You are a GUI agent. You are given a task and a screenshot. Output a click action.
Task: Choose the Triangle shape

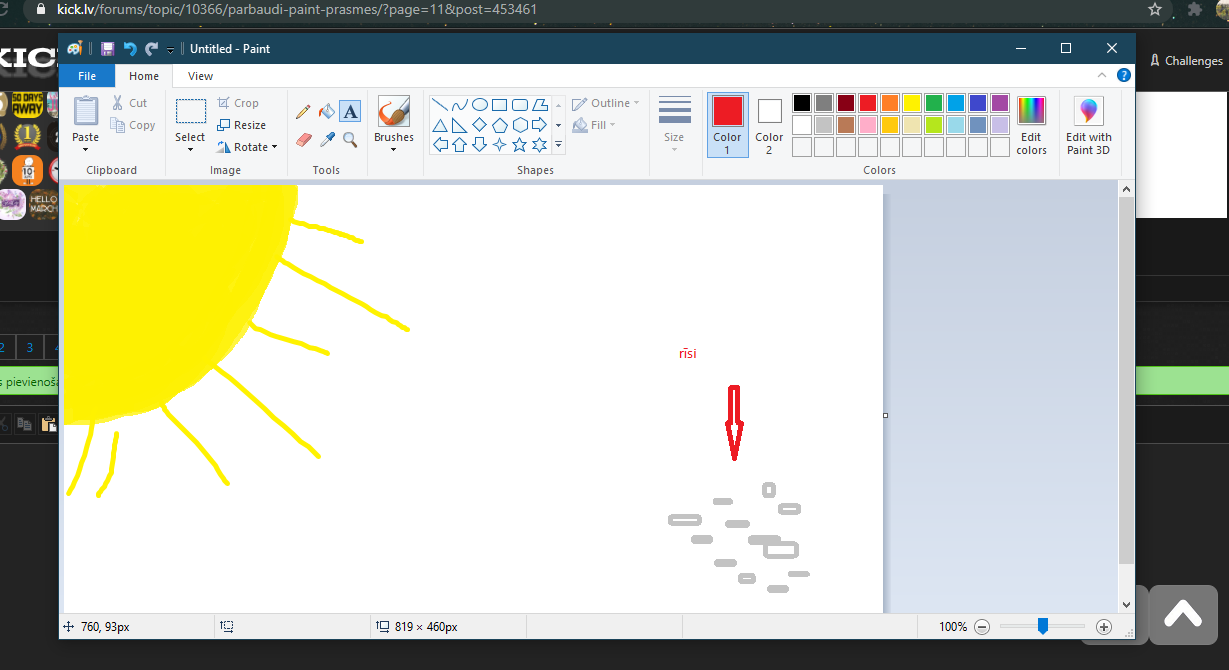(439, 125)
